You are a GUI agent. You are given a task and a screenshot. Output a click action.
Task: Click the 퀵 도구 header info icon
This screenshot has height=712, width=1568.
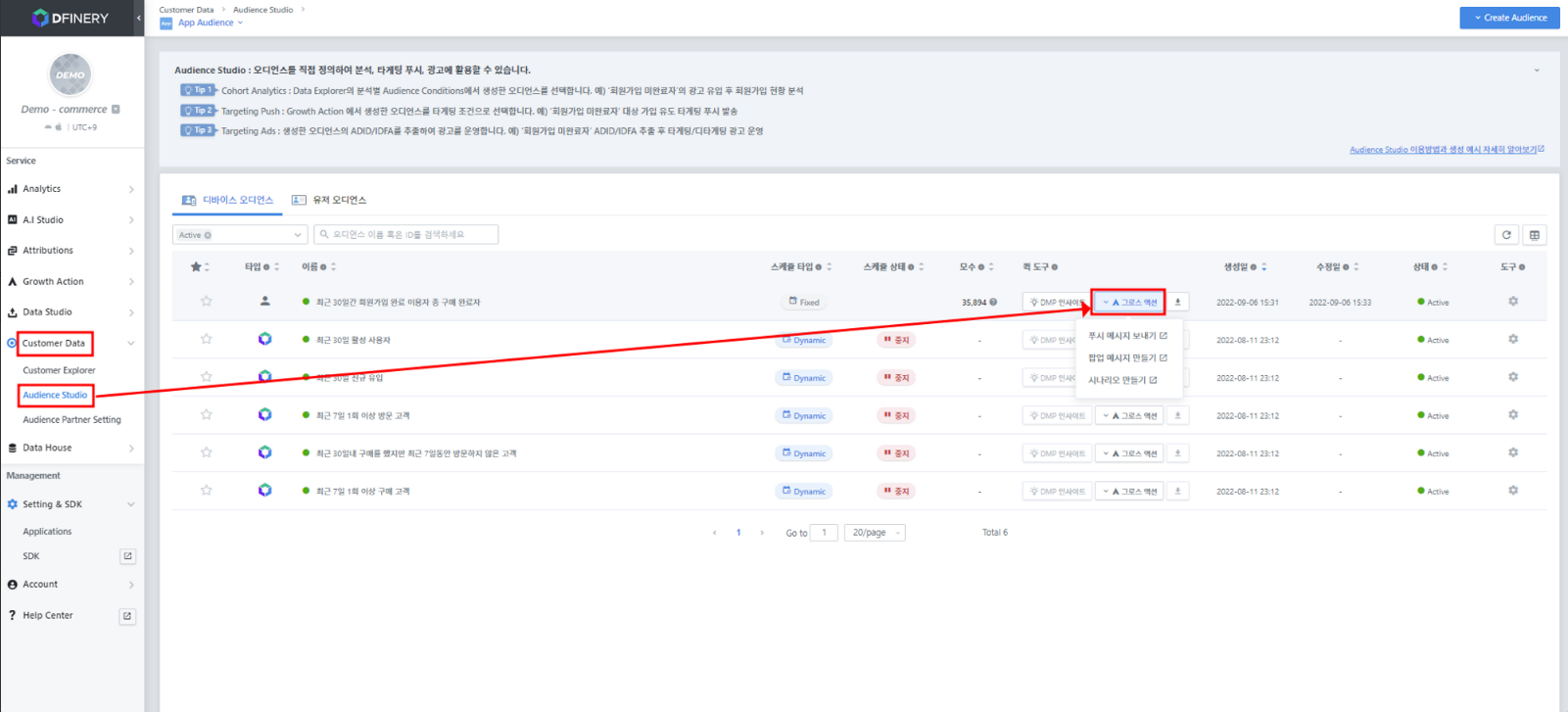click(1055, 266)
